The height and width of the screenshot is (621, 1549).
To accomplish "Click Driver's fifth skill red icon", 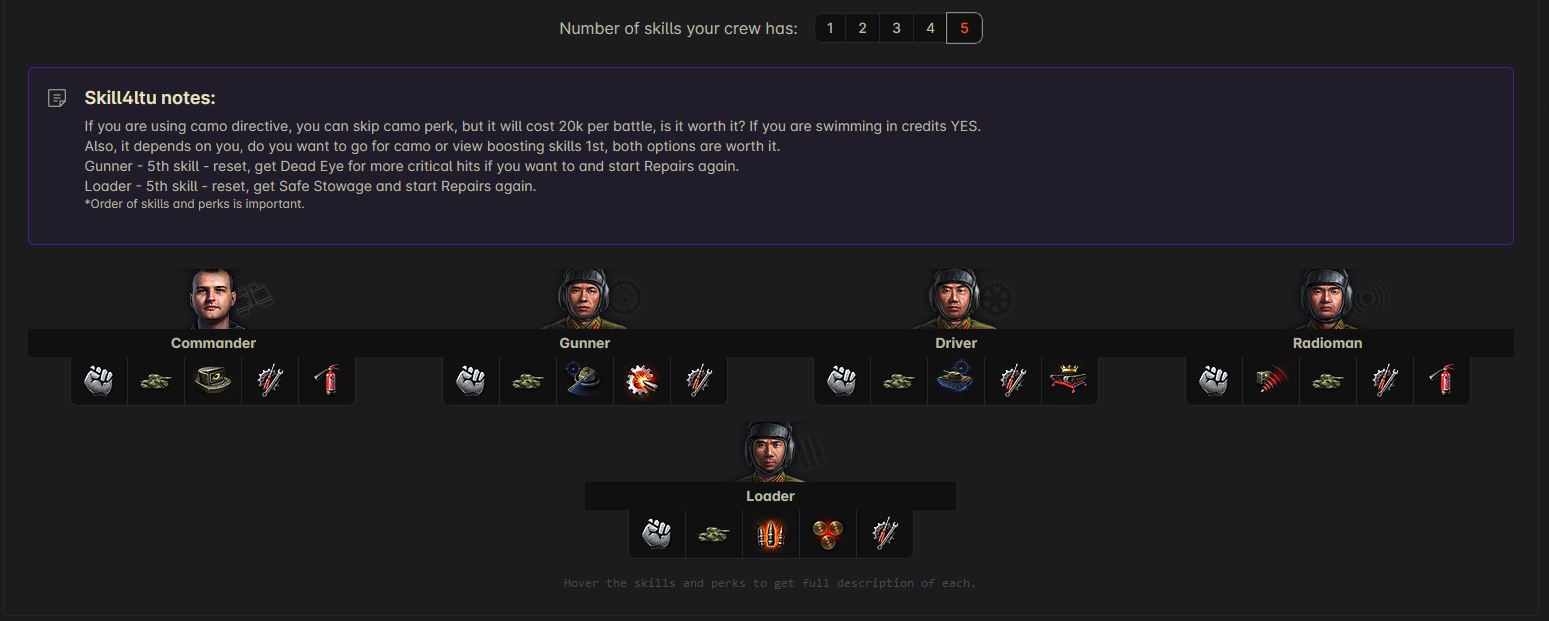I will point(1070,380).
